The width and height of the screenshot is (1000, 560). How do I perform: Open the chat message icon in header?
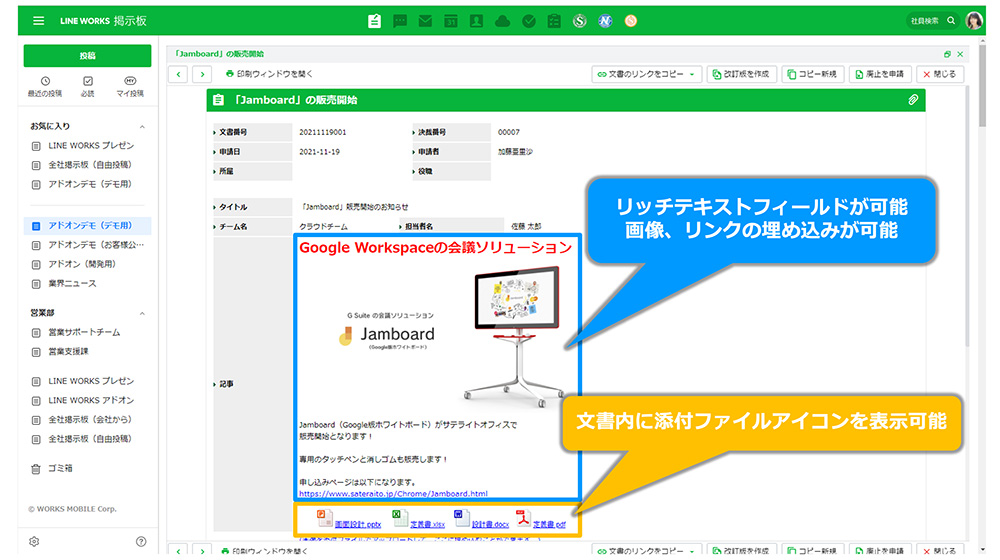tap(400, 21)
